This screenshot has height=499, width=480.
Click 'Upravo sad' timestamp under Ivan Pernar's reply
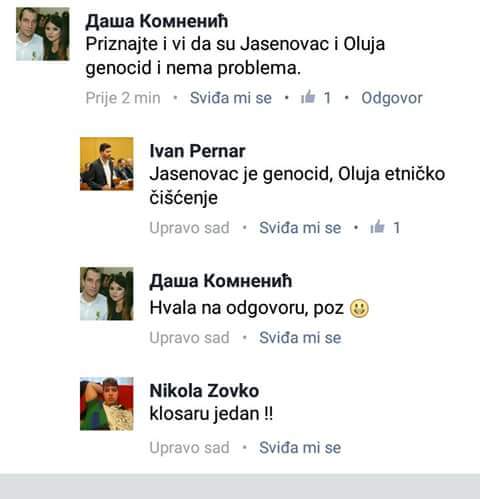pyautogui.click(x=189, y=228)
